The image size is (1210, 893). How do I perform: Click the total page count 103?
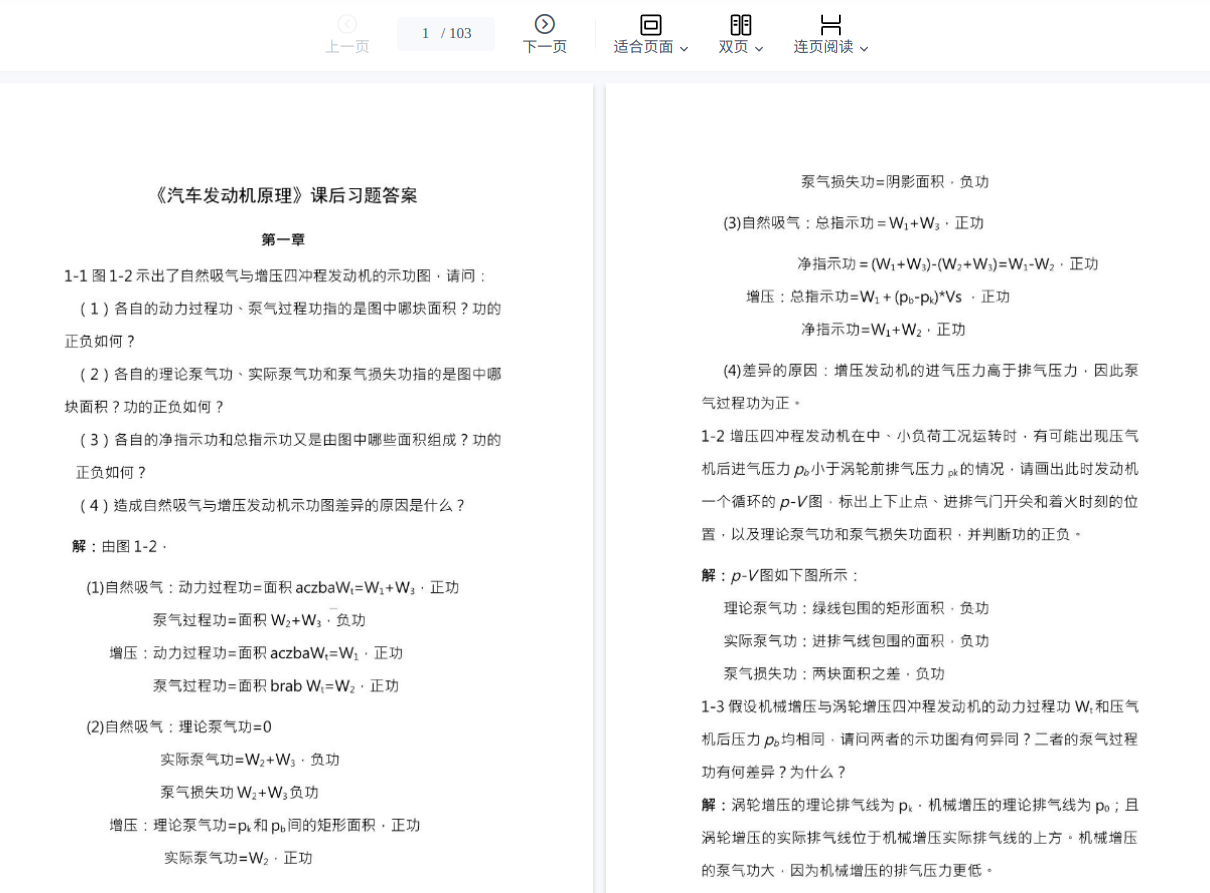(460, 33)
